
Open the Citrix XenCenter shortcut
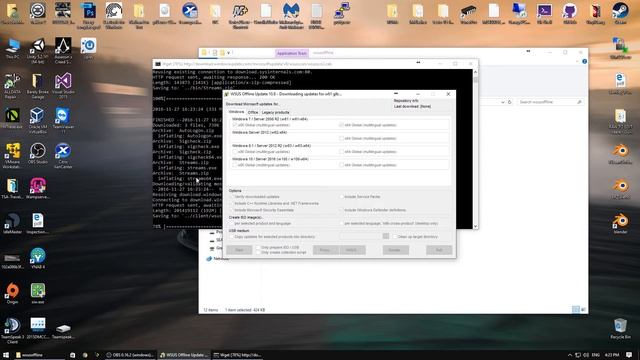[x=63, y=156]
